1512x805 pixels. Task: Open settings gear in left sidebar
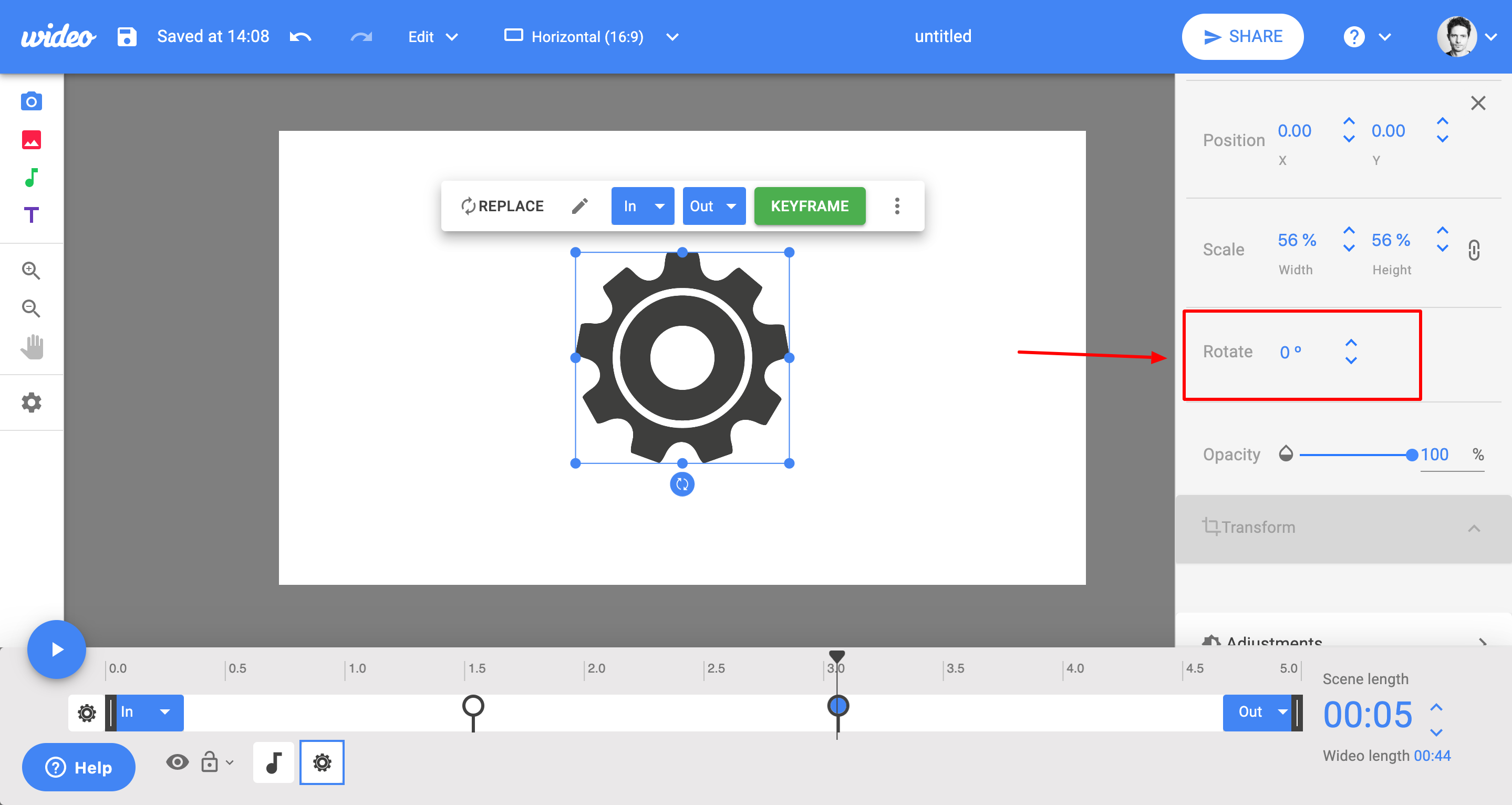tap(32, 403)
